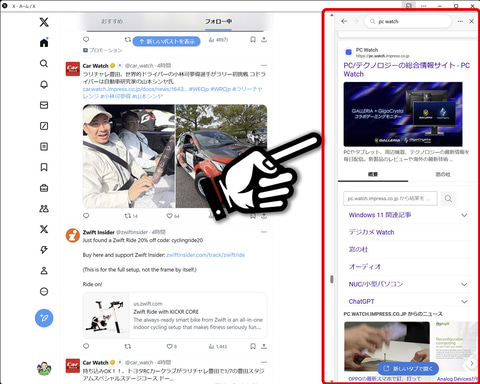This screenshot has width=480, height=384.
Task: Open the Zwift Ride with KICKR CORE link card
Action: click(175, 315)
